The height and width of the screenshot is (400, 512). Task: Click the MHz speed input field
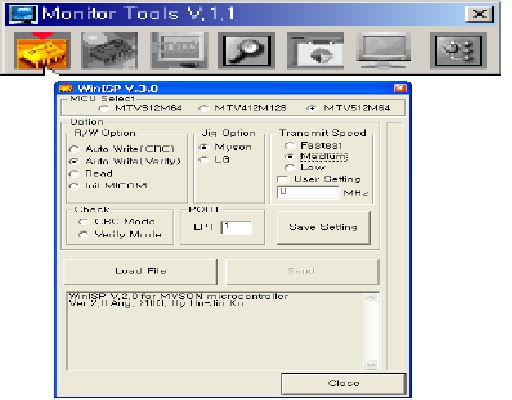coord(308,193)
